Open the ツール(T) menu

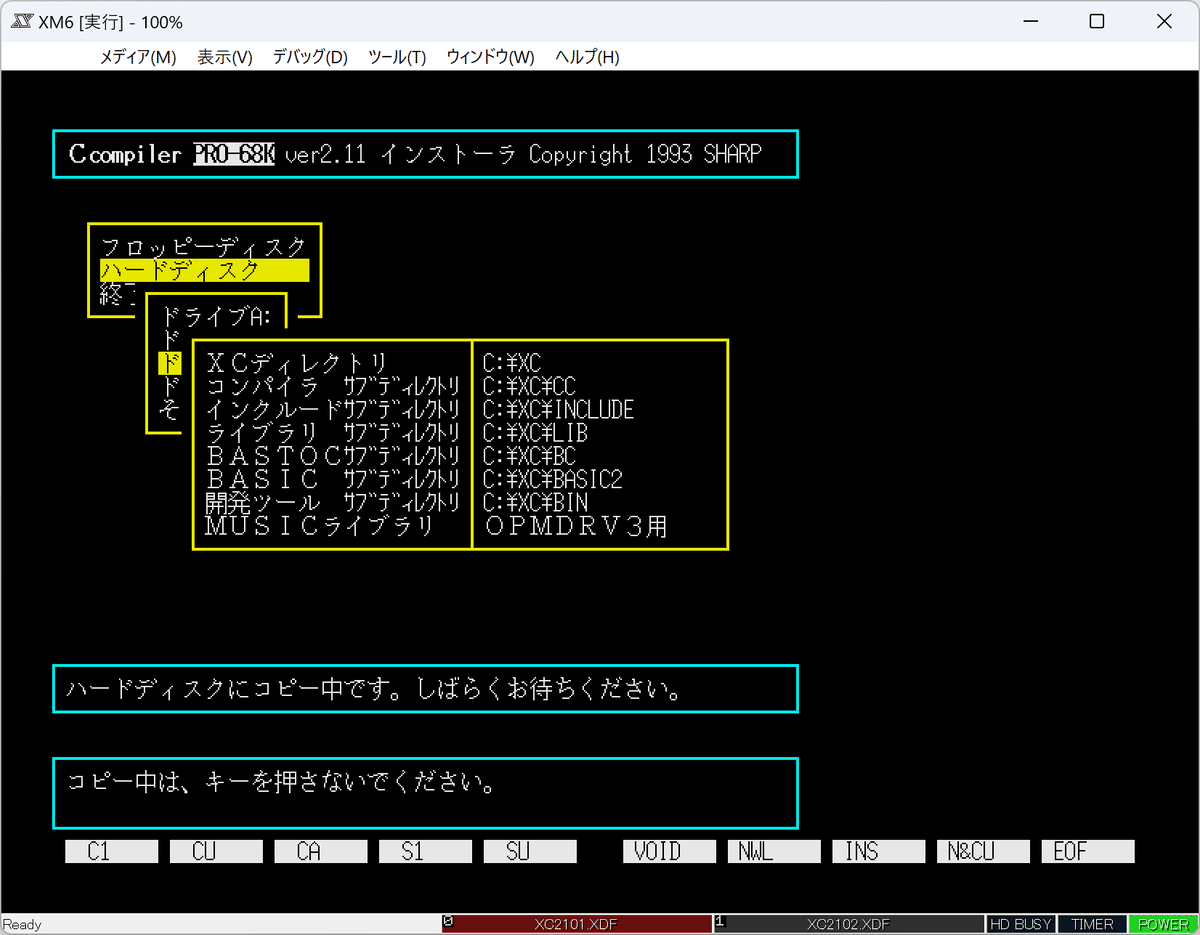[396, 57]
